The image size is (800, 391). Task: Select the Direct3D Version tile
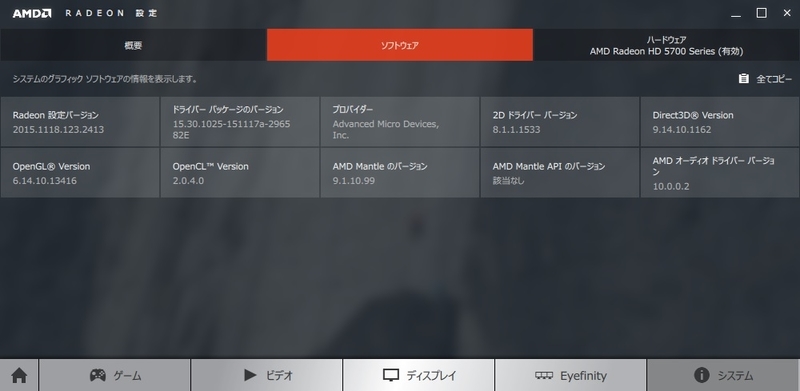[720, 122]
